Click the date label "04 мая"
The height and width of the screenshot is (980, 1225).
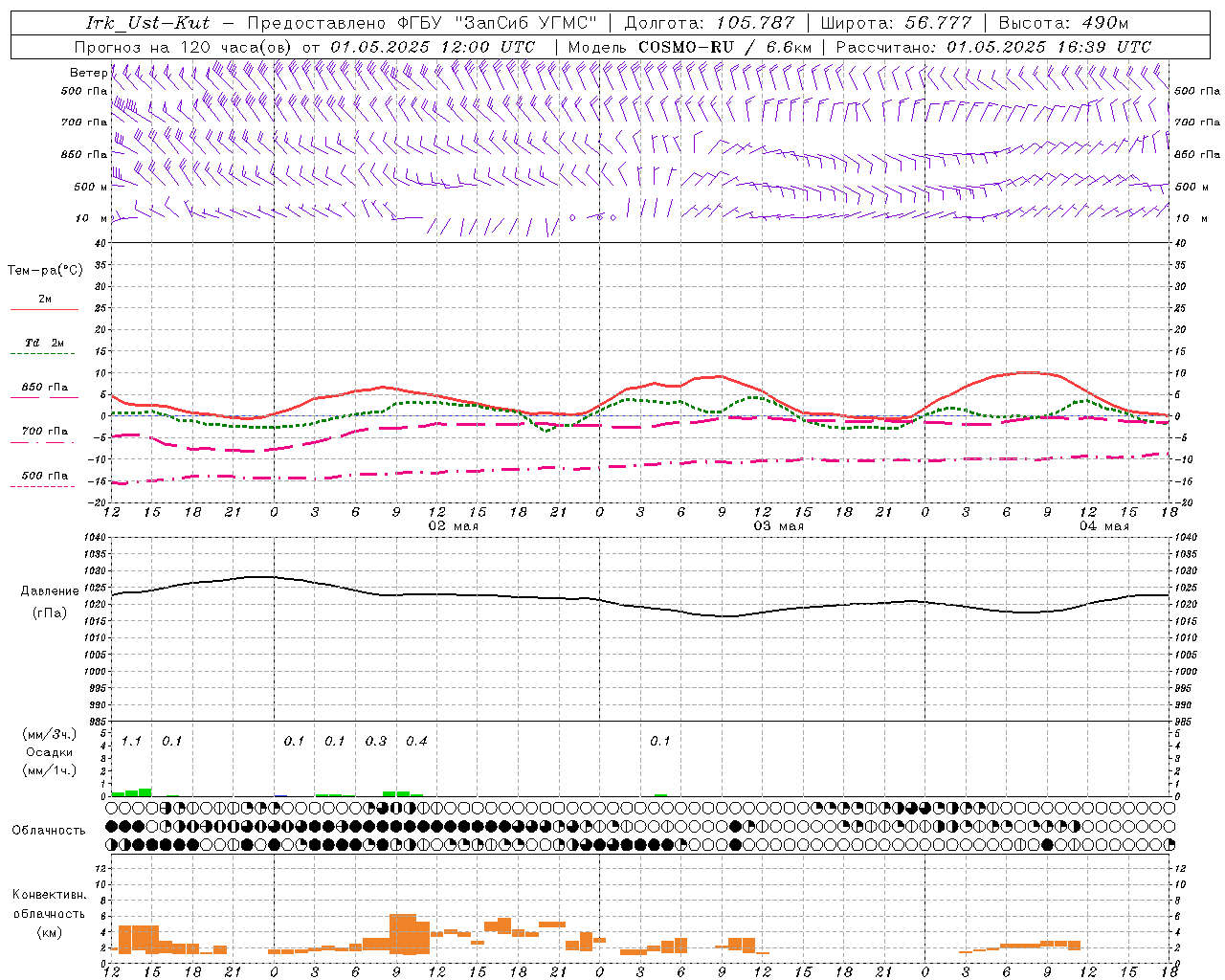coord(1104,526)
